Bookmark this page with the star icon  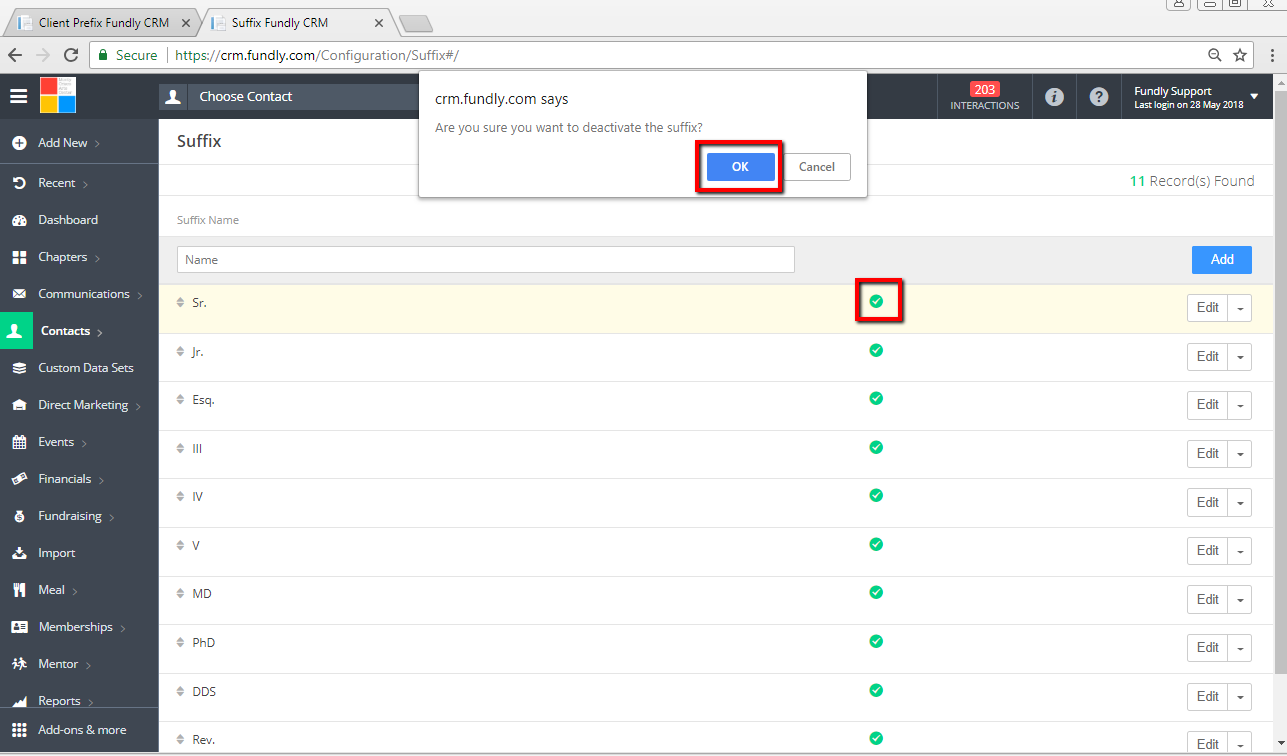click(x=1240, y=55)
